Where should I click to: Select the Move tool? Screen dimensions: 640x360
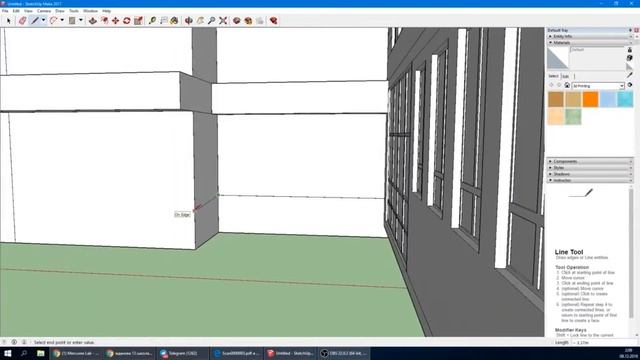[x=116, y=20]
